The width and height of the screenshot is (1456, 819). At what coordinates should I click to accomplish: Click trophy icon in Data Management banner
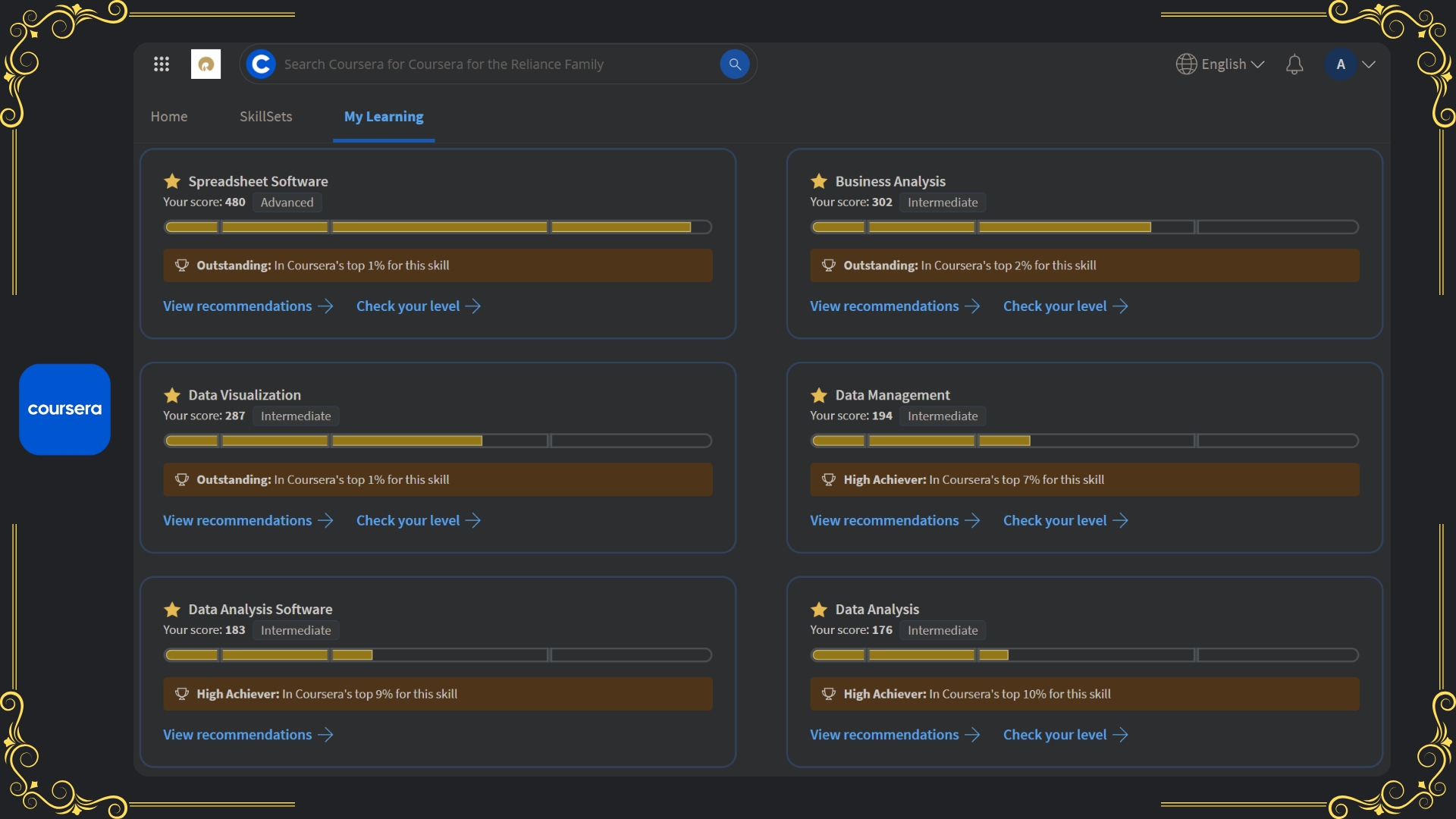(x=829, y=480)
